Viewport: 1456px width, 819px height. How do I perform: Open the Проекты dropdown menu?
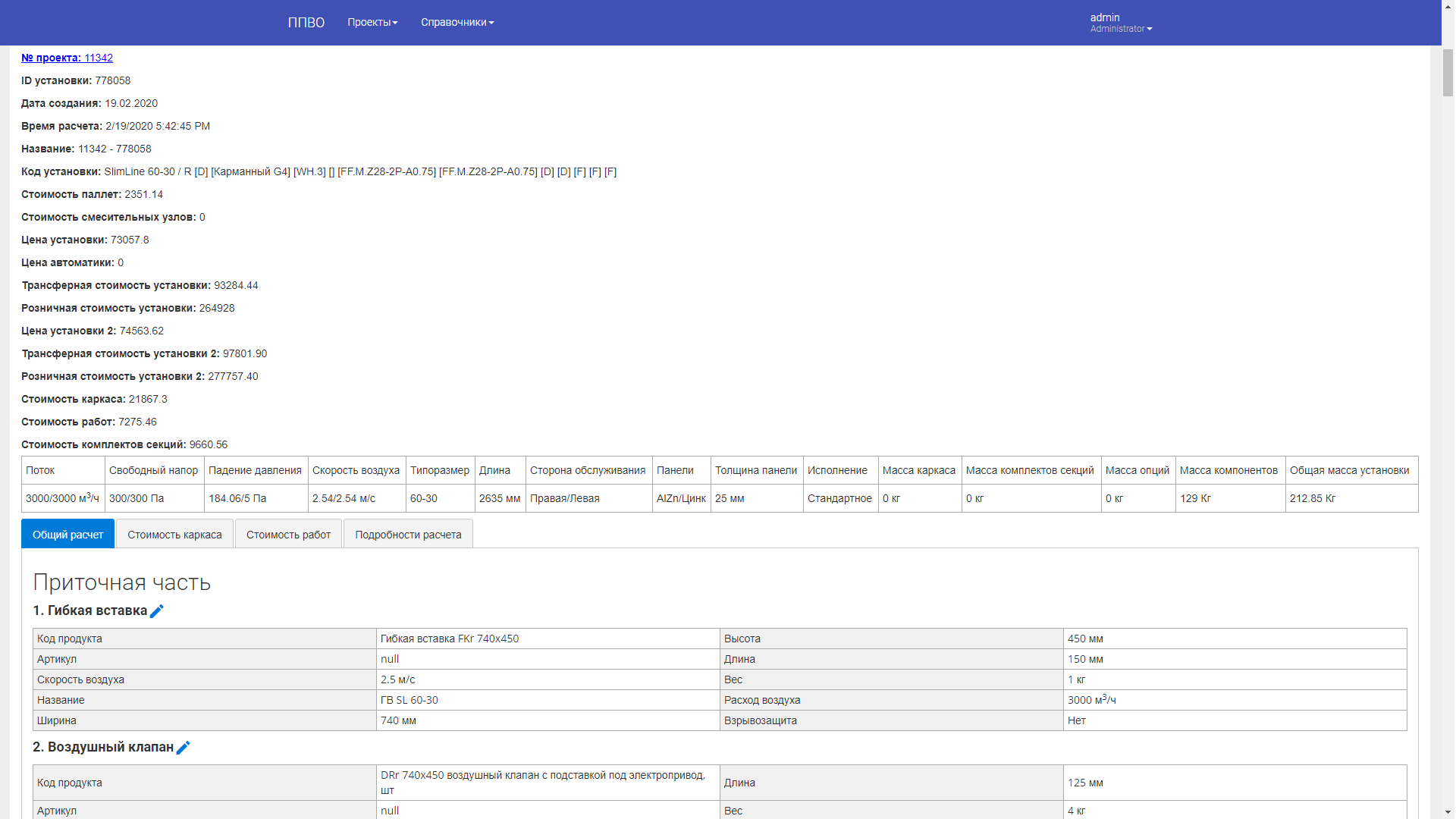pyautogui.click(x=372, y=22)
